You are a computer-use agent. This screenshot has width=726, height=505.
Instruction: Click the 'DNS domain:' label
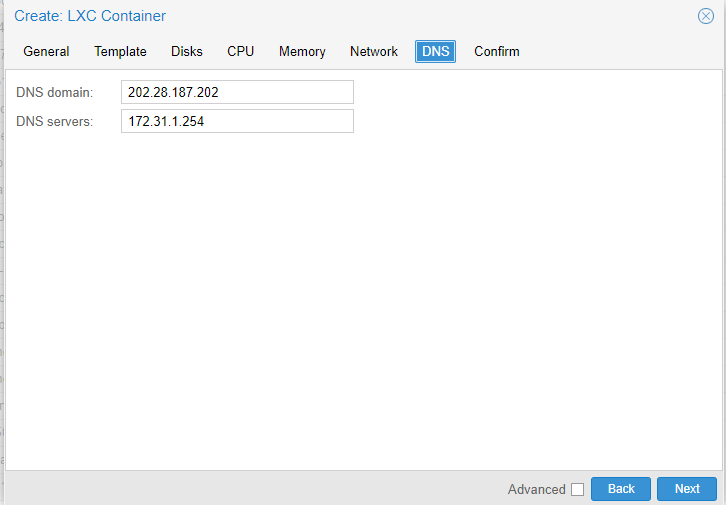pyautogui.click(x=55, y=93)
